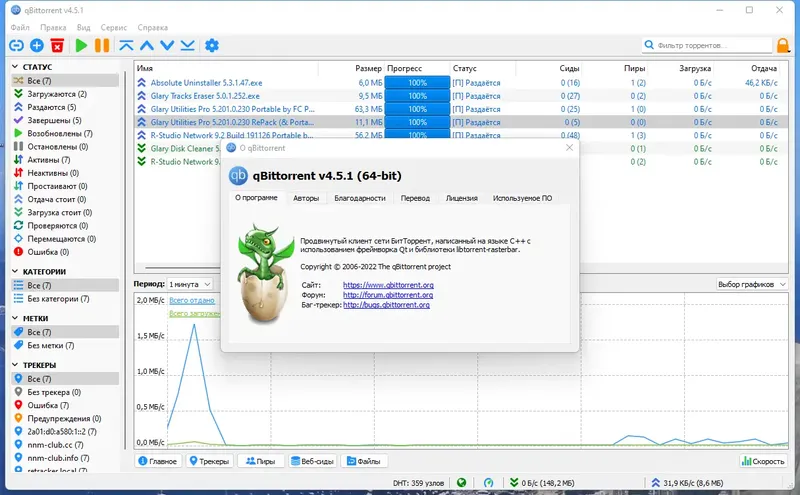Open Используемое ПО tab in dialog
Viewport: 800px width, 495px height.
click(522, 198)
